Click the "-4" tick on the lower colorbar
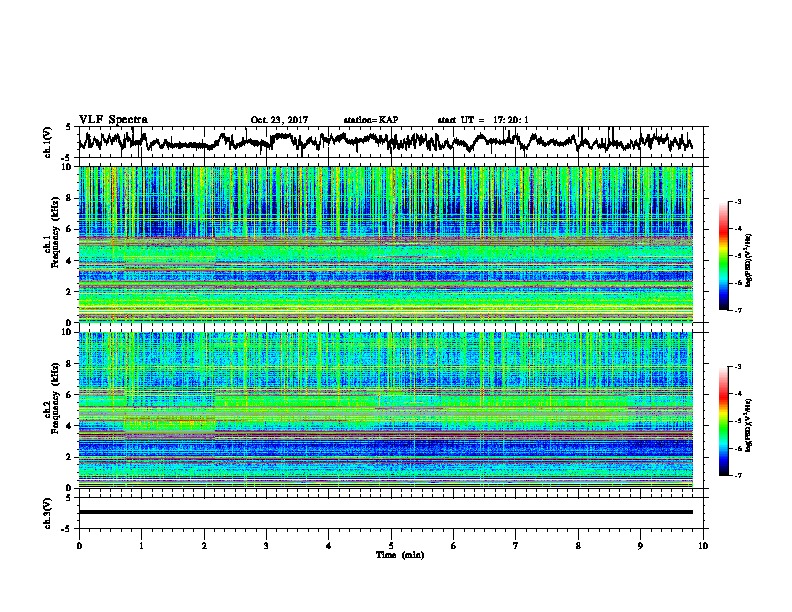 (737, 394)
